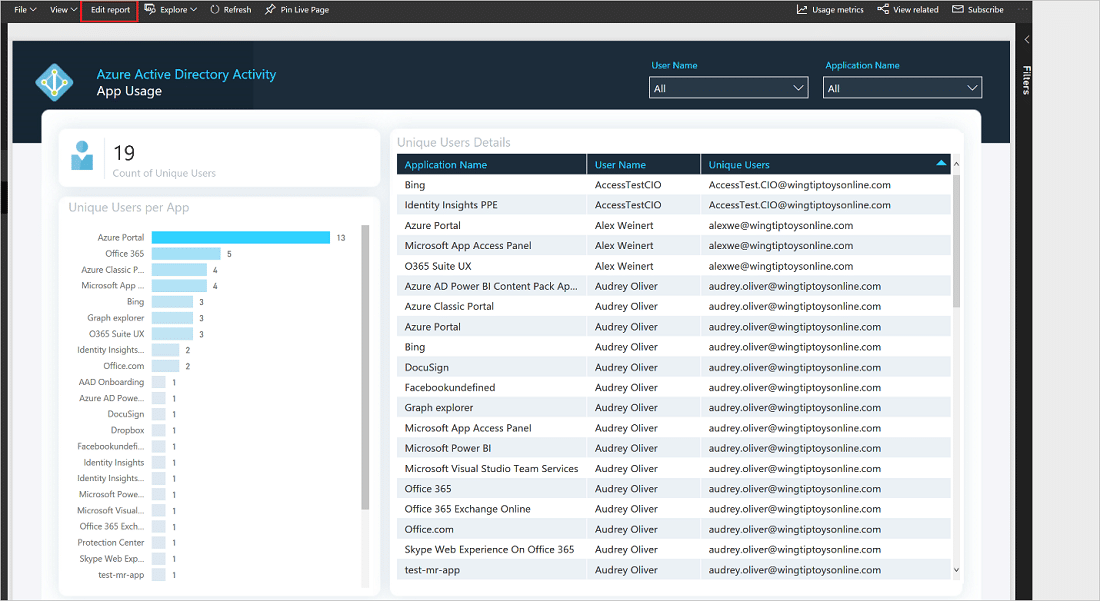1100x601 pixels.
Task: Select Azure AD Power BI Content Pack cell
Action: [491, 286]
